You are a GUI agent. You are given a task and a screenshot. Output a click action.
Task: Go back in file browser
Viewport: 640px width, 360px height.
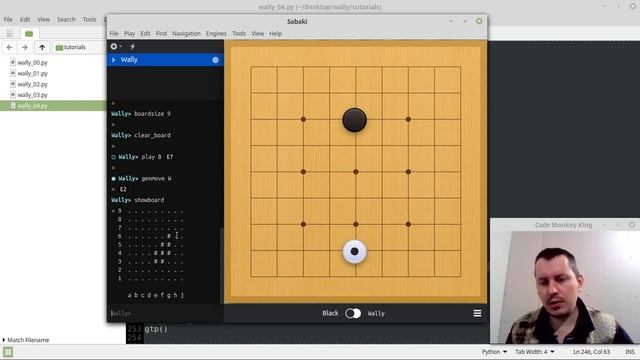(9, 47)
